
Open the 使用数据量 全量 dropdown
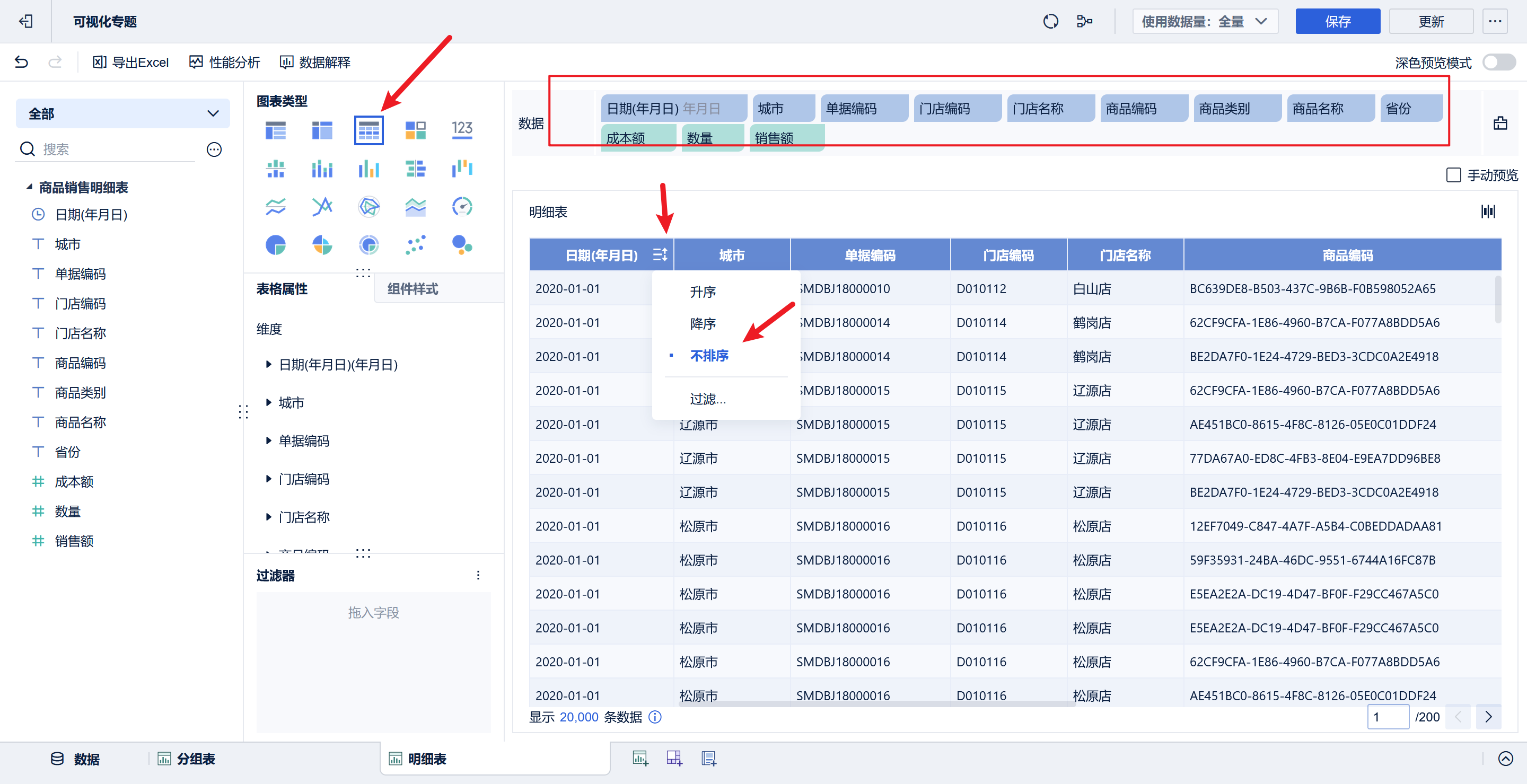coord(1205,21)
